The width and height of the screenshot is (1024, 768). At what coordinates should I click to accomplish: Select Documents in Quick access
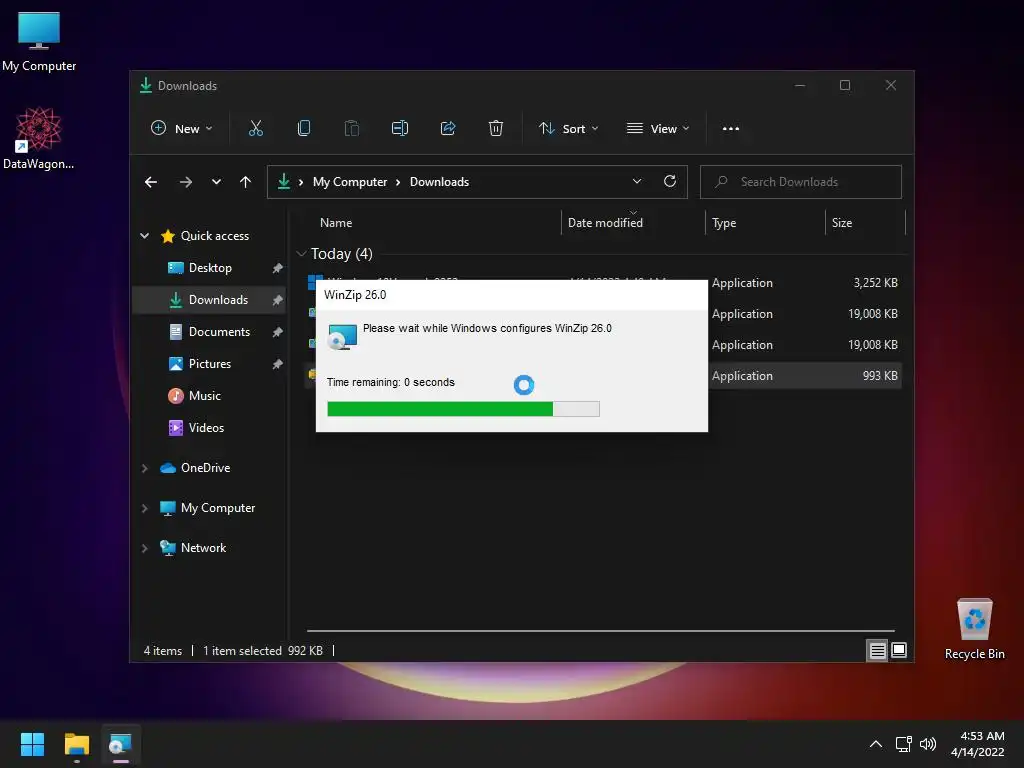click(x=209, y=332)
